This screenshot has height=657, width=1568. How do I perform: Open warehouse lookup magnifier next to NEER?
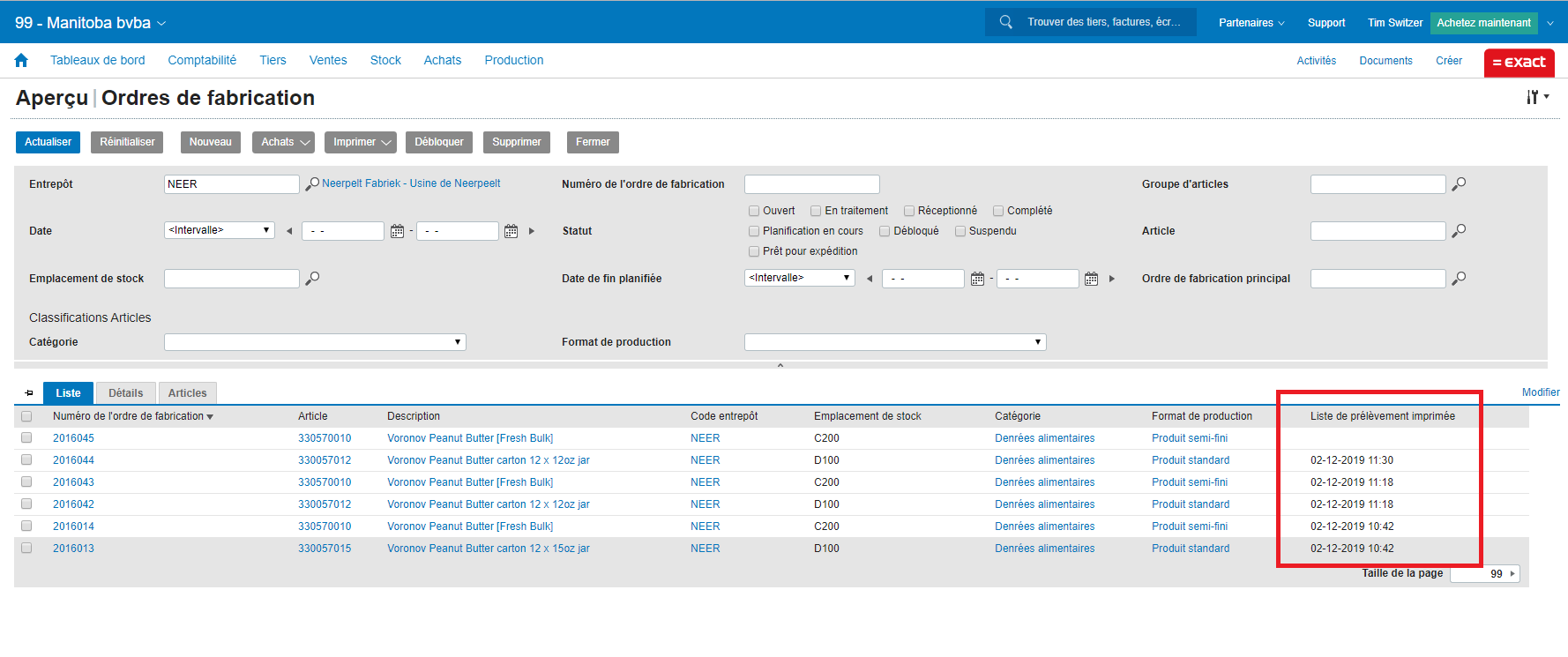(312, 184)
